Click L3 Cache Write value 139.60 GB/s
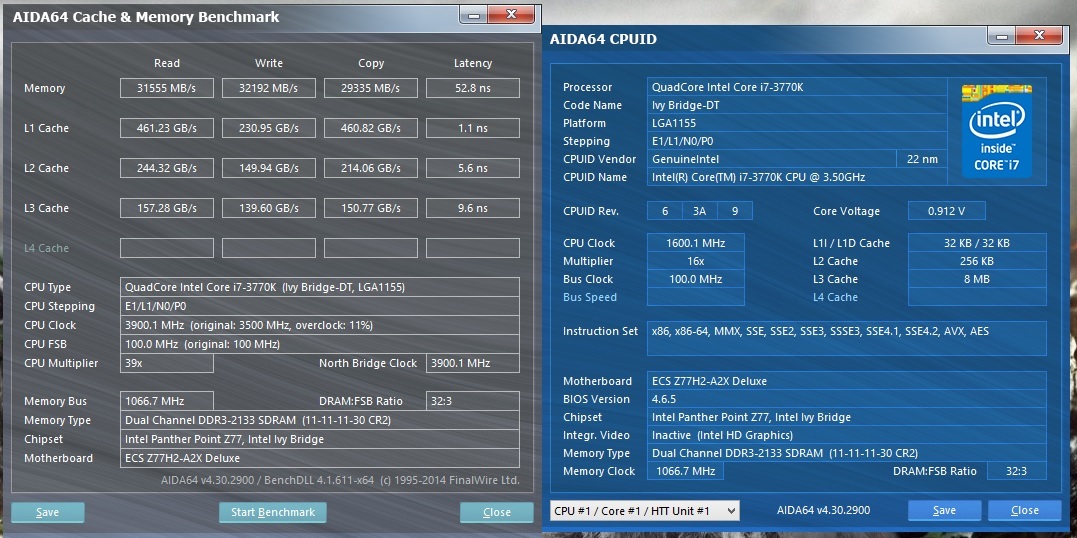The width and height of the screenshot is (1077, 538). (x=269, y=208)
